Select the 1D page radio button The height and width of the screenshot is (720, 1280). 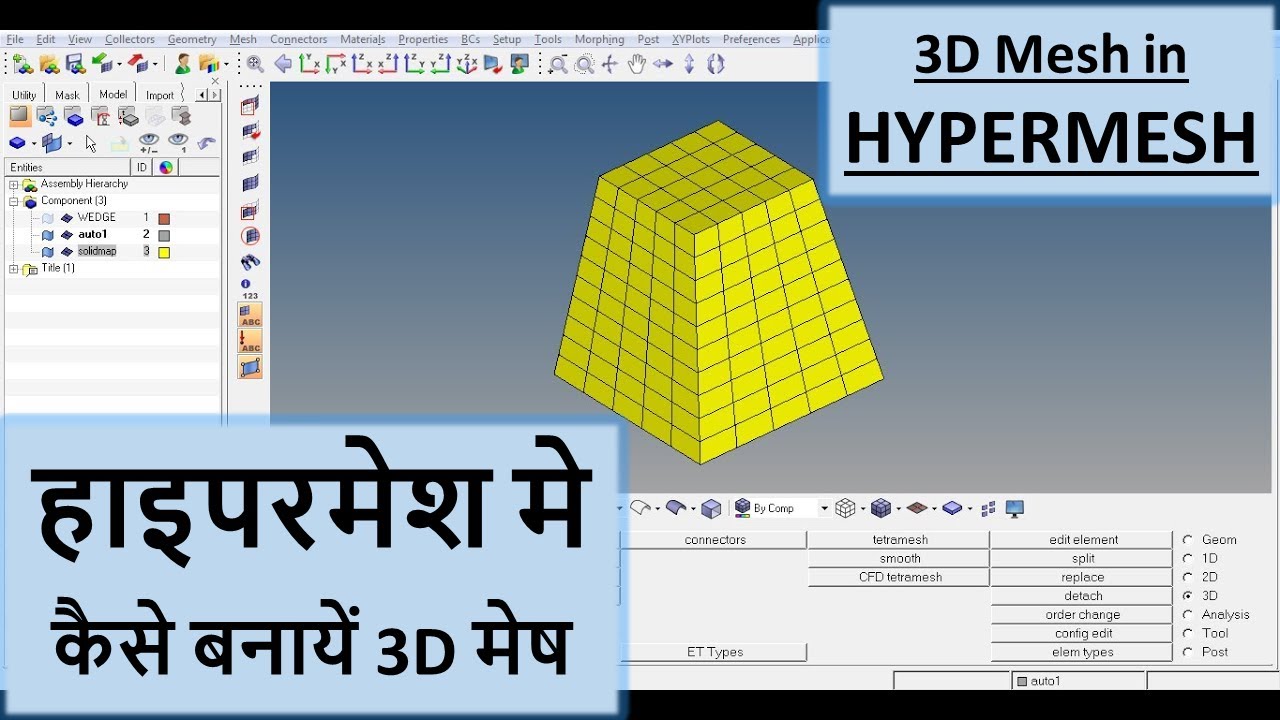tap(1188, 558)
